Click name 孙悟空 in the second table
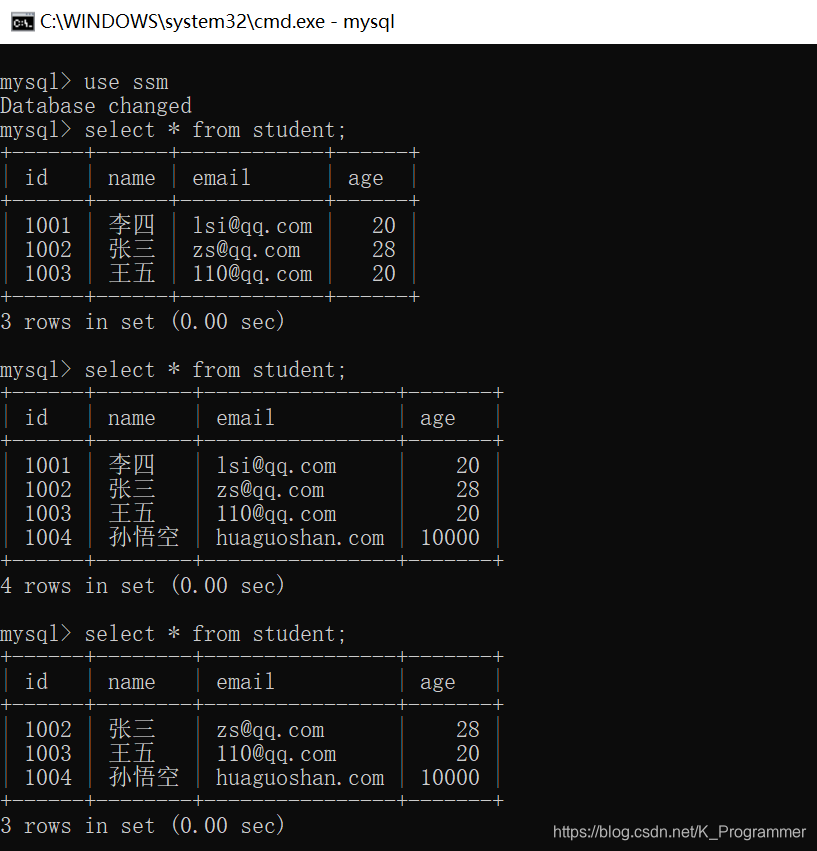This screenshot has height=851, width=817. click(144, 537)
